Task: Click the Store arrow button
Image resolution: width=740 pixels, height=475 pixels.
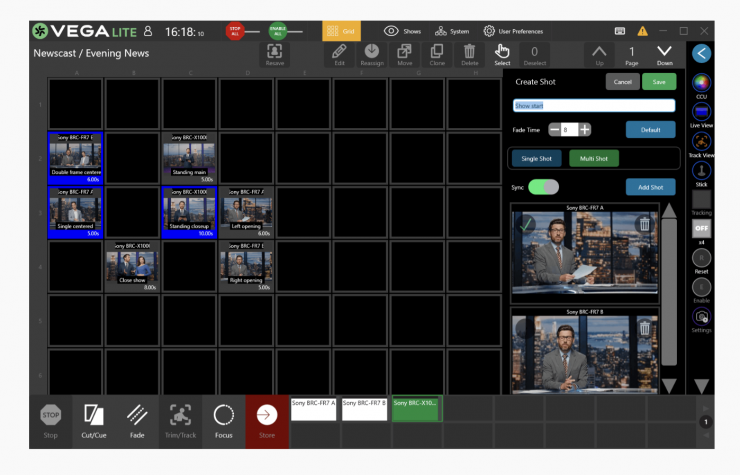Action: pyautogui.click(x=267, y=415)
